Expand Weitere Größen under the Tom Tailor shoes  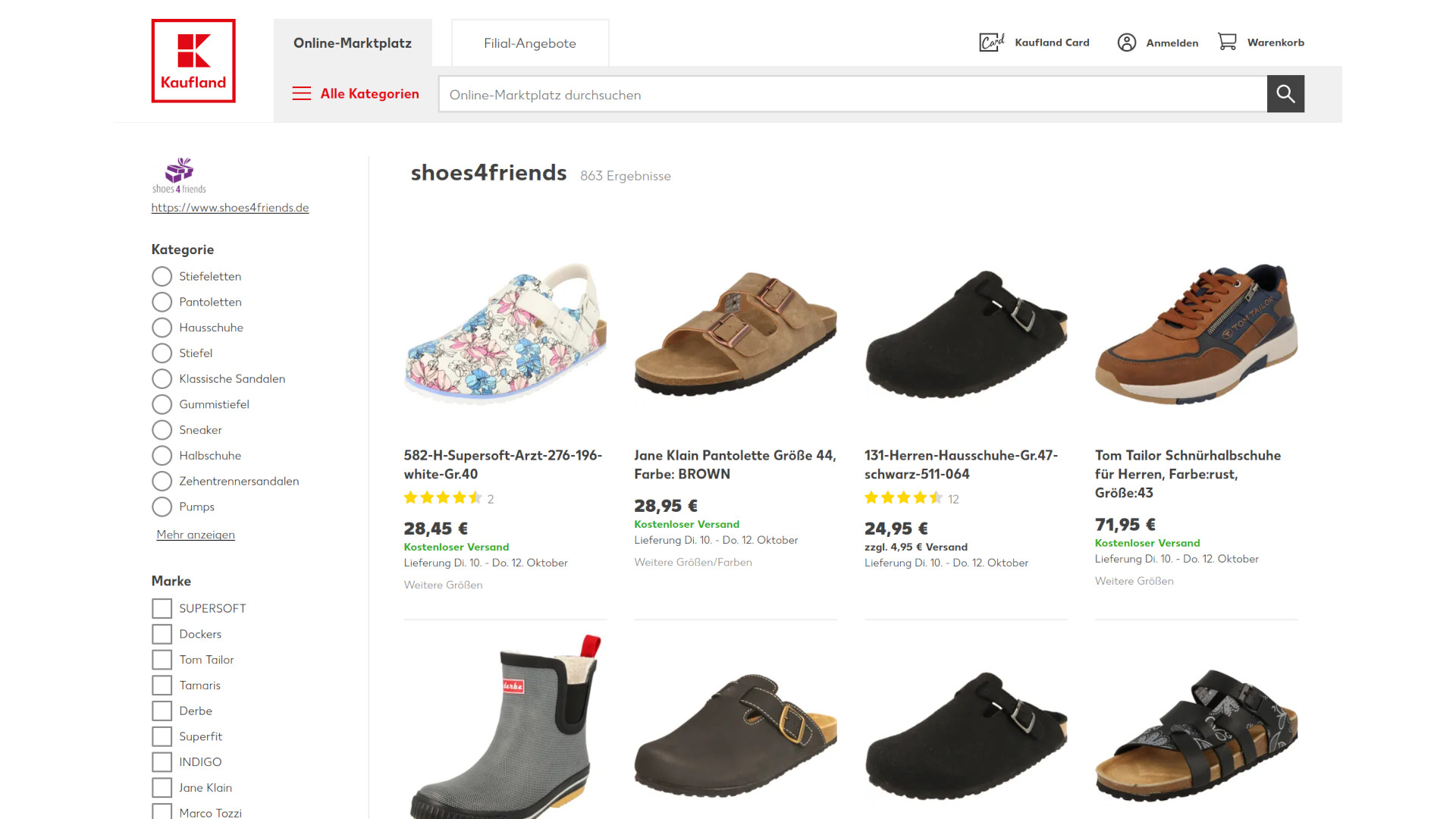[1134, 581]
